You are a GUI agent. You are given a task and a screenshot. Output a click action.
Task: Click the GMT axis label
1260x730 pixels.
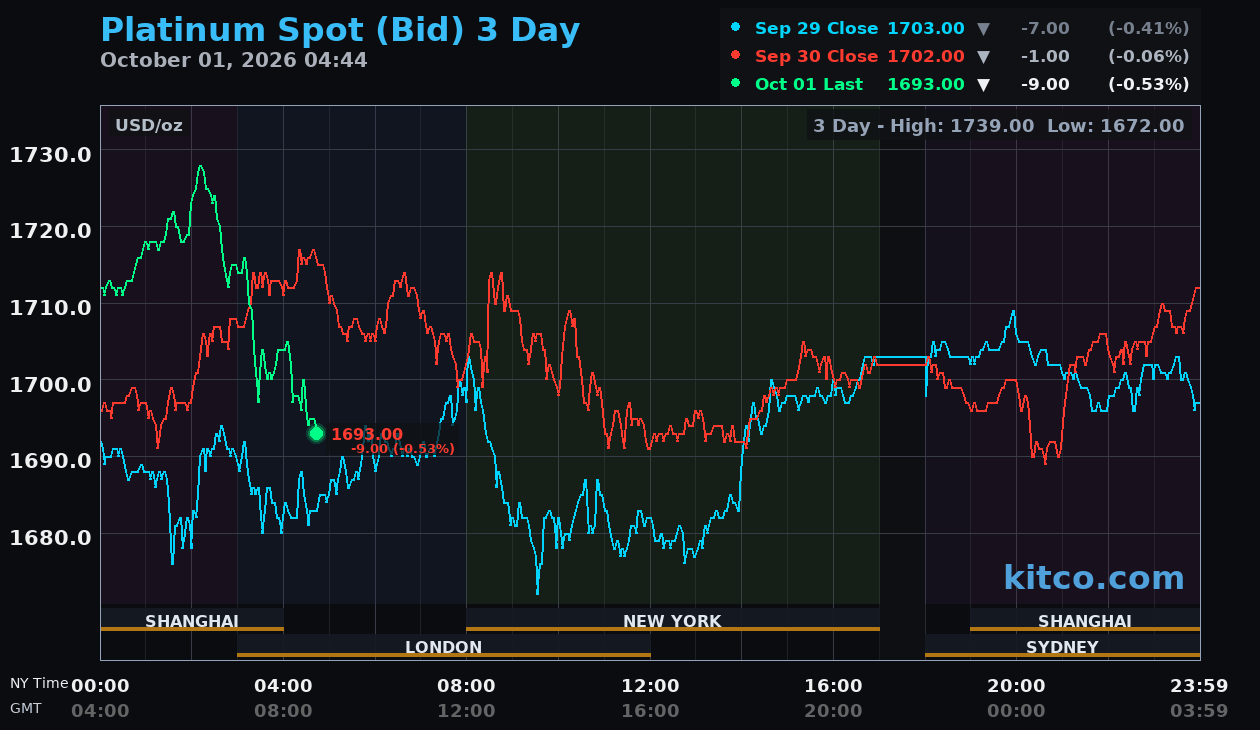click(x=26, y=708)
